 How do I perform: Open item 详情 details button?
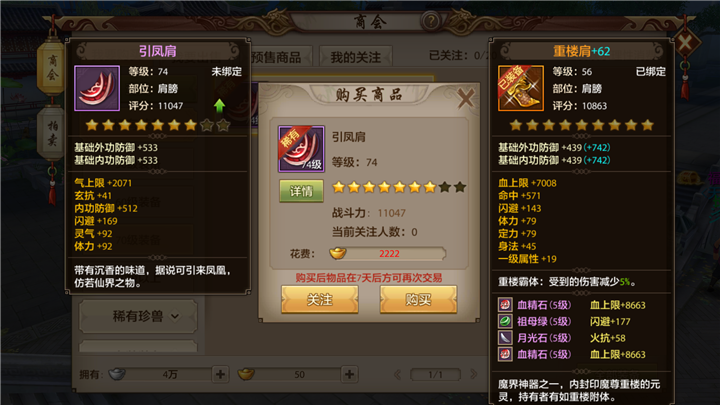(301, 191)
